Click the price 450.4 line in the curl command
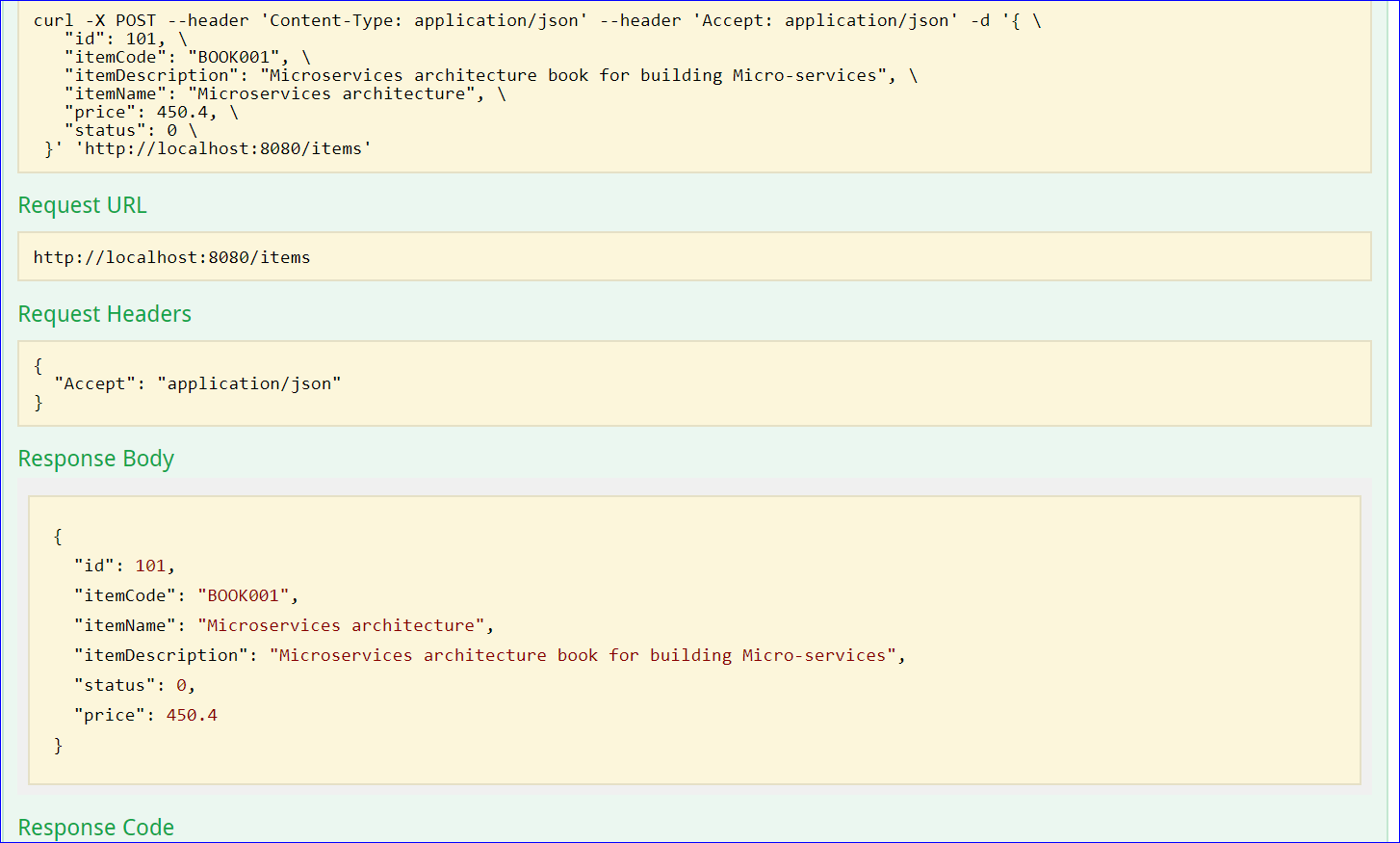Screen dimensions: 1400x843 tap(150, 112)
